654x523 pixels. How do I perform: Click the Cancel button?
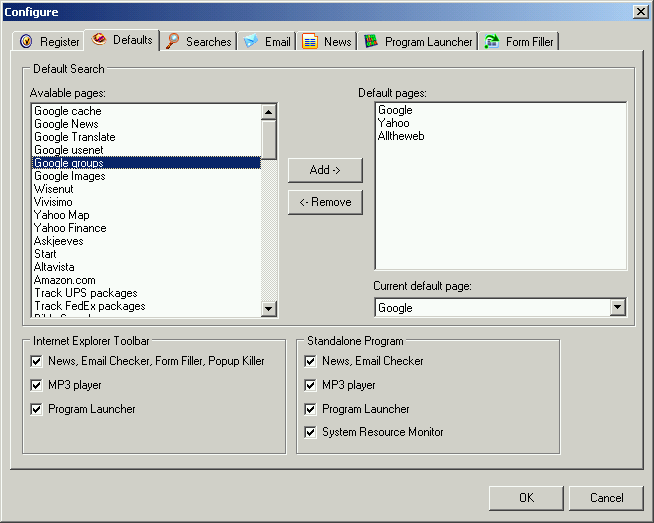pyautogui.click(x=606, y=498)
